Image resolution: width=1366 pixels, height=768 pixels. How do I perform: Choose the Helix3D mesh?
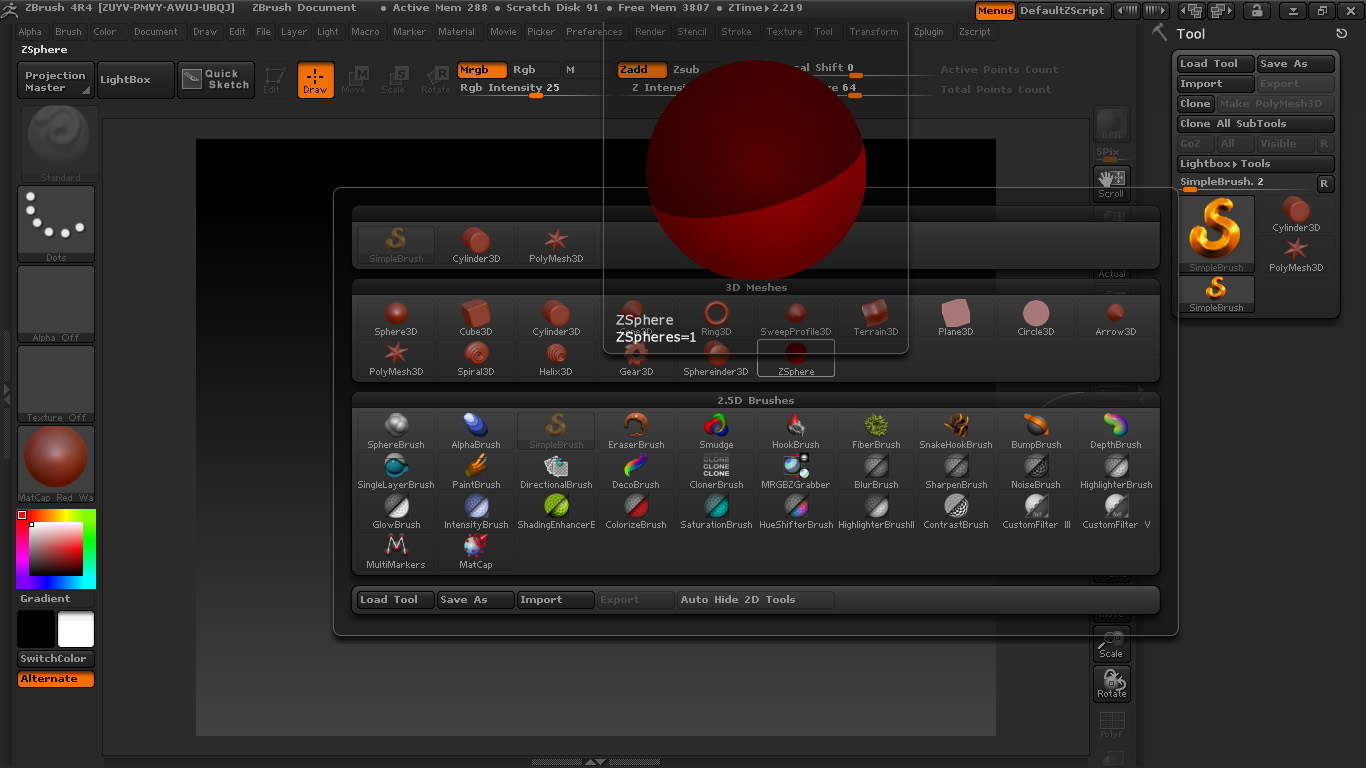(556, 359)
